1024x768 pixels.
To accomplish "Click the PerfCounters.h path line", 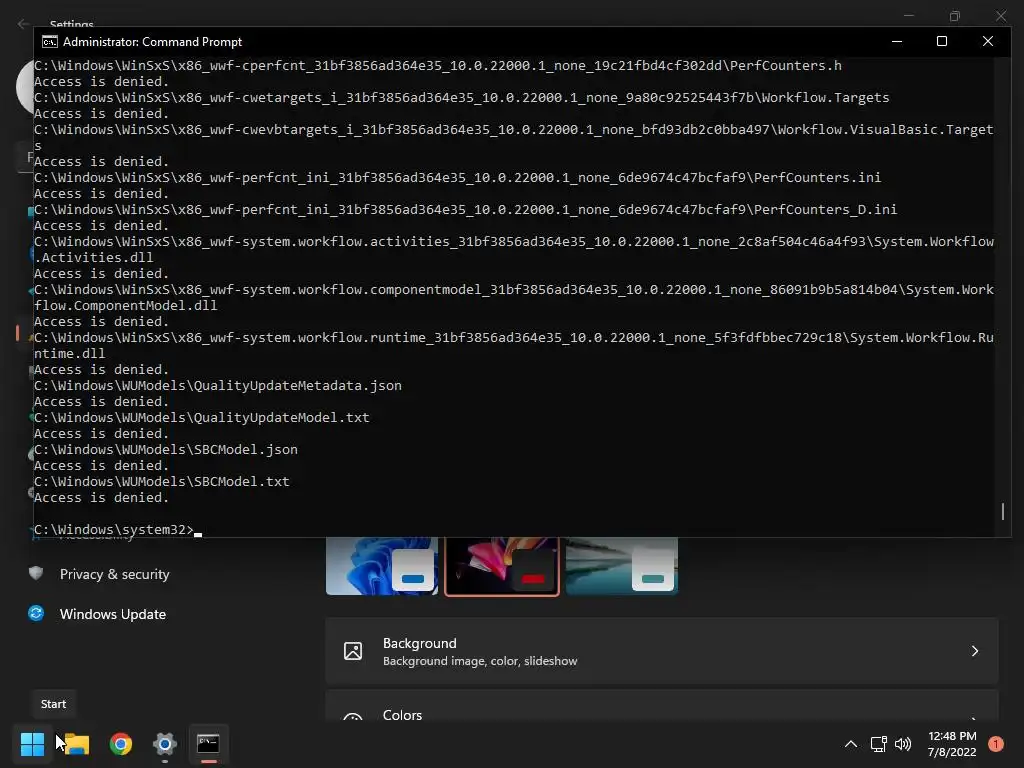I will (438, 65).
